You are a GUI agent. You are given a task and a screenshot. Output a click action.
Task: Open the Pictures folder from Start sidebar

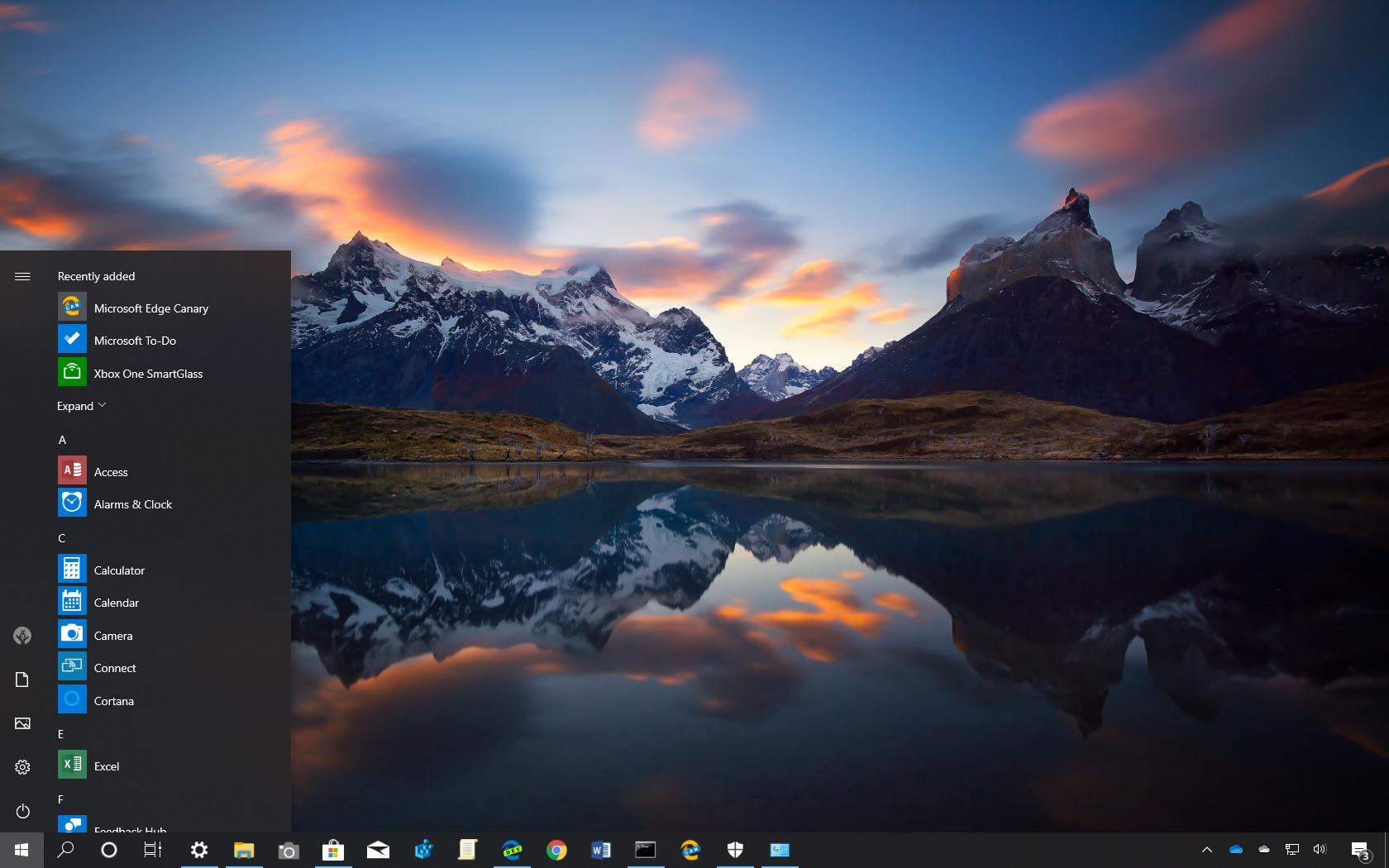click(x=22, y=723)
